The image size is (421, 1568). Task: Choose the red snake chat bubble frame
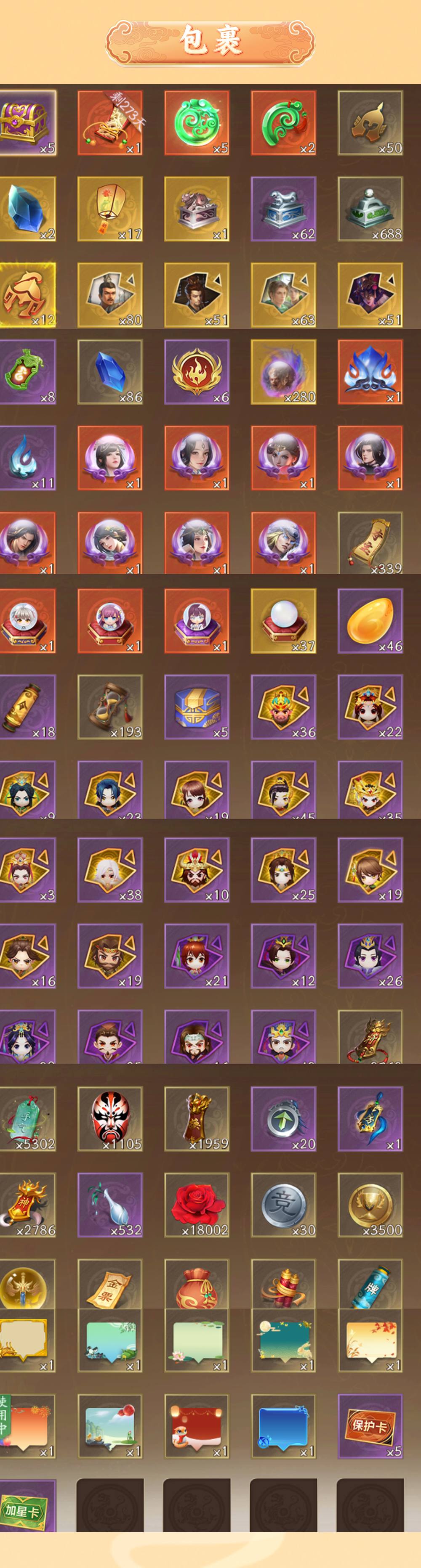[197, 1426]
